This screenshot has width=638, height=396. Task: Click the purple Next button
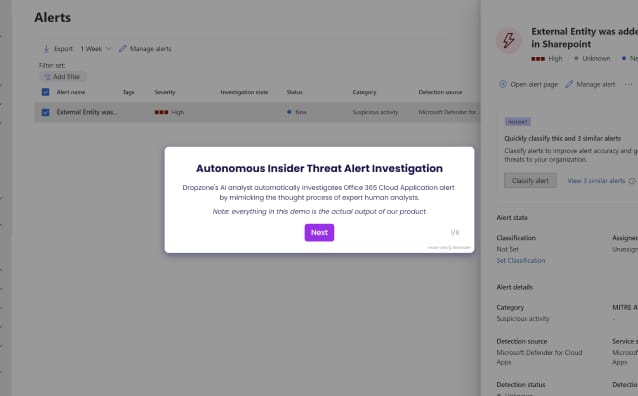[319, 232]
